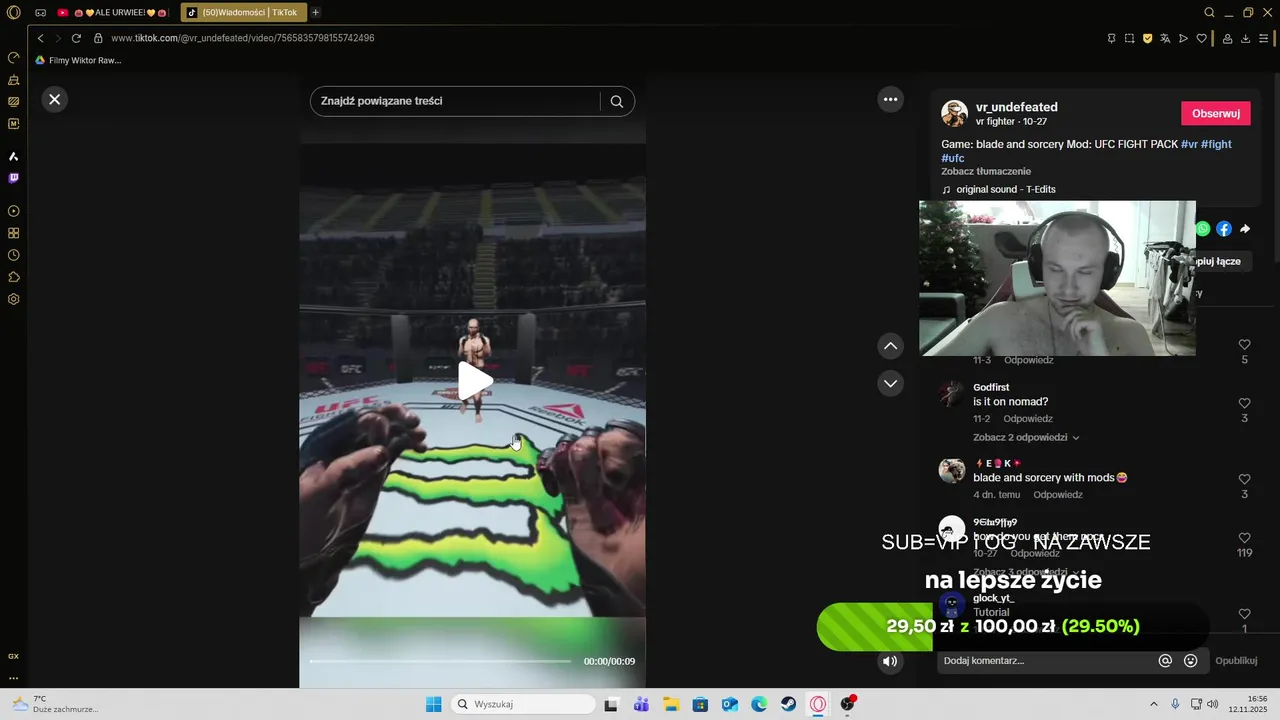Open Settings gear in the sidebar
Screen dimensions: 1280x720
(x=14, y=299)
